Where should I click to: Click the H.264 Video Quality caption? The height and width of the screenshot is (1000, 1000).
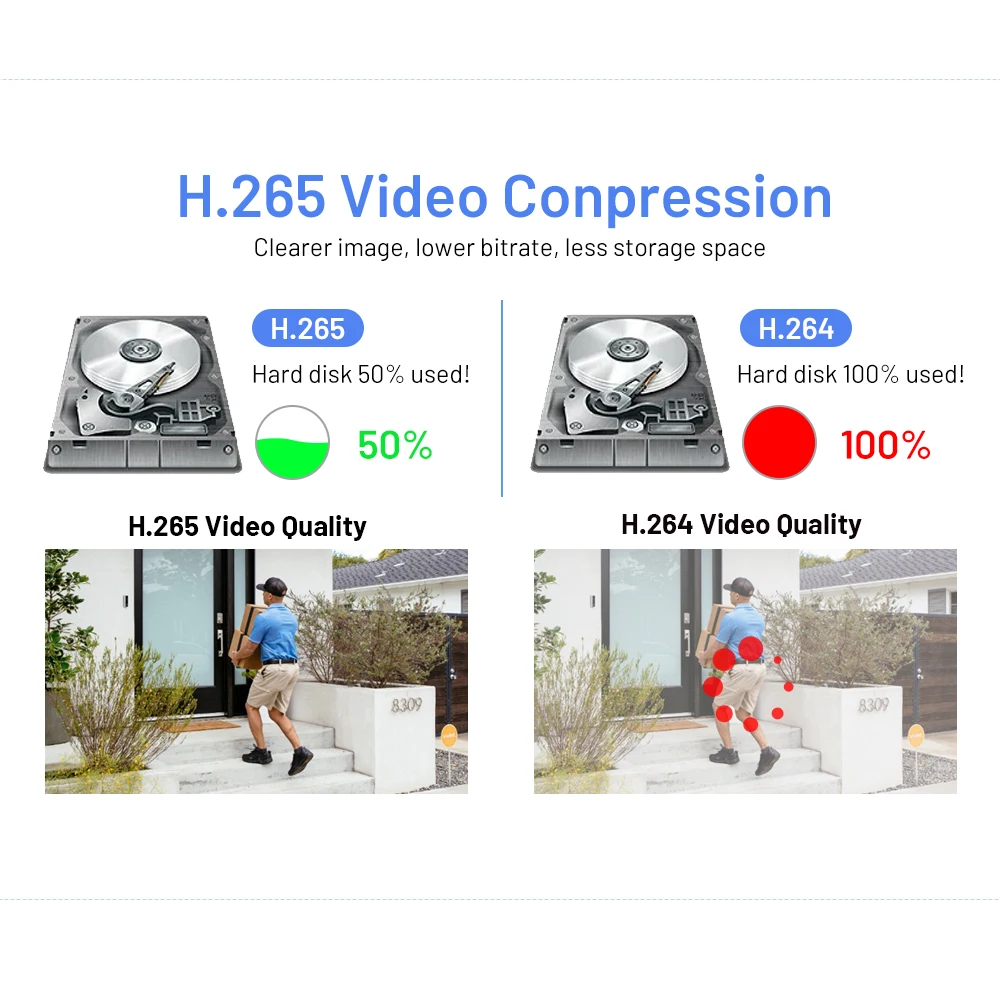point(741,524)
